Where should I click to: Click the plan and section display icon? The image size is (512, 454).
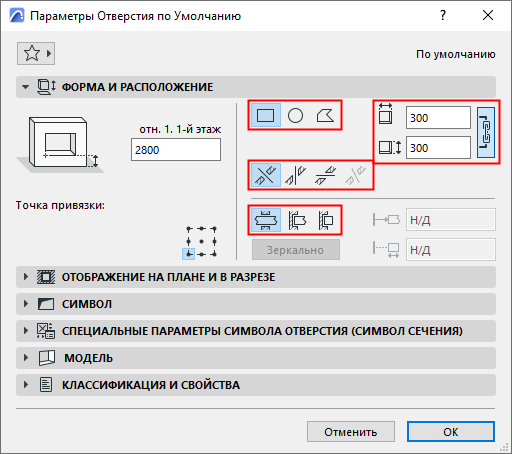point(46,277)
